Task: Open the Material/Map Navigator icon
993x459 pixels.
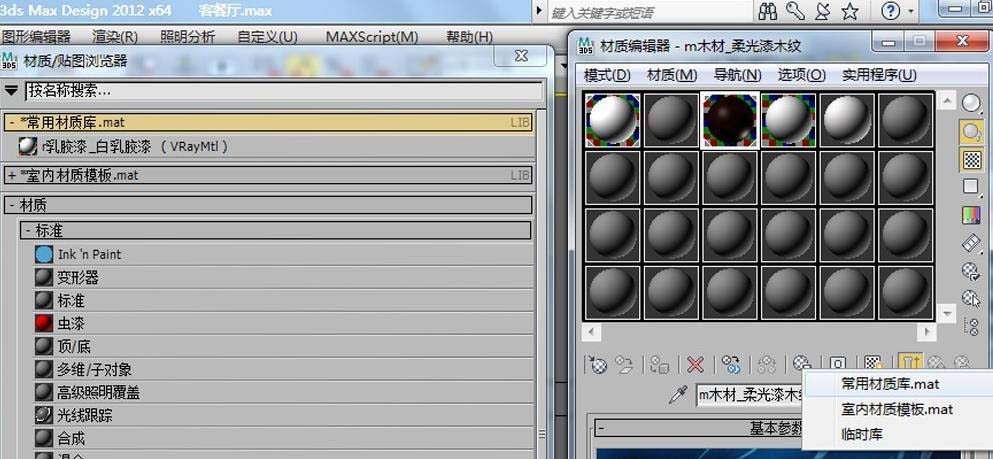Action: [971, 326]
